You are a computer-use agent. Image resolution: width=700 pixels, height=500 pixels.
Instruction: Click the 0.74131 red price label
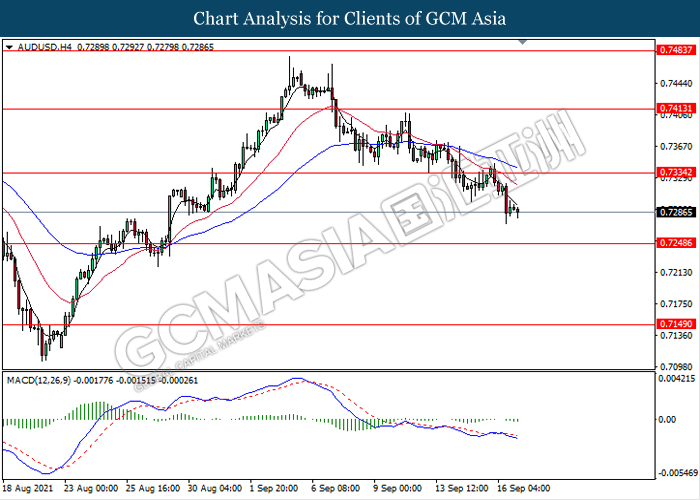676,108
